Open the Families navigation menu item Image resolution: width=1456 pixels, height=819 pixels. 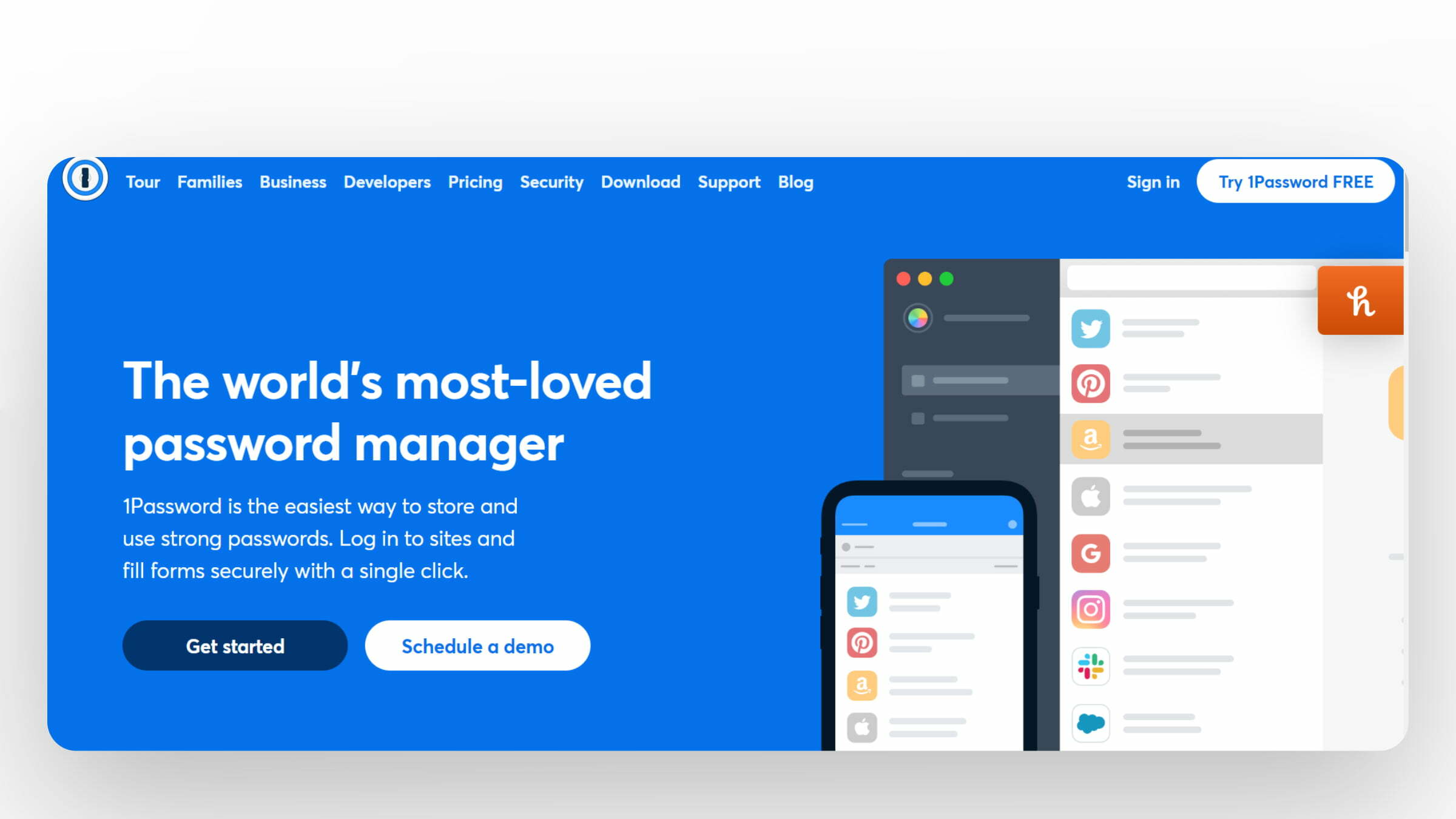point(209,182)
